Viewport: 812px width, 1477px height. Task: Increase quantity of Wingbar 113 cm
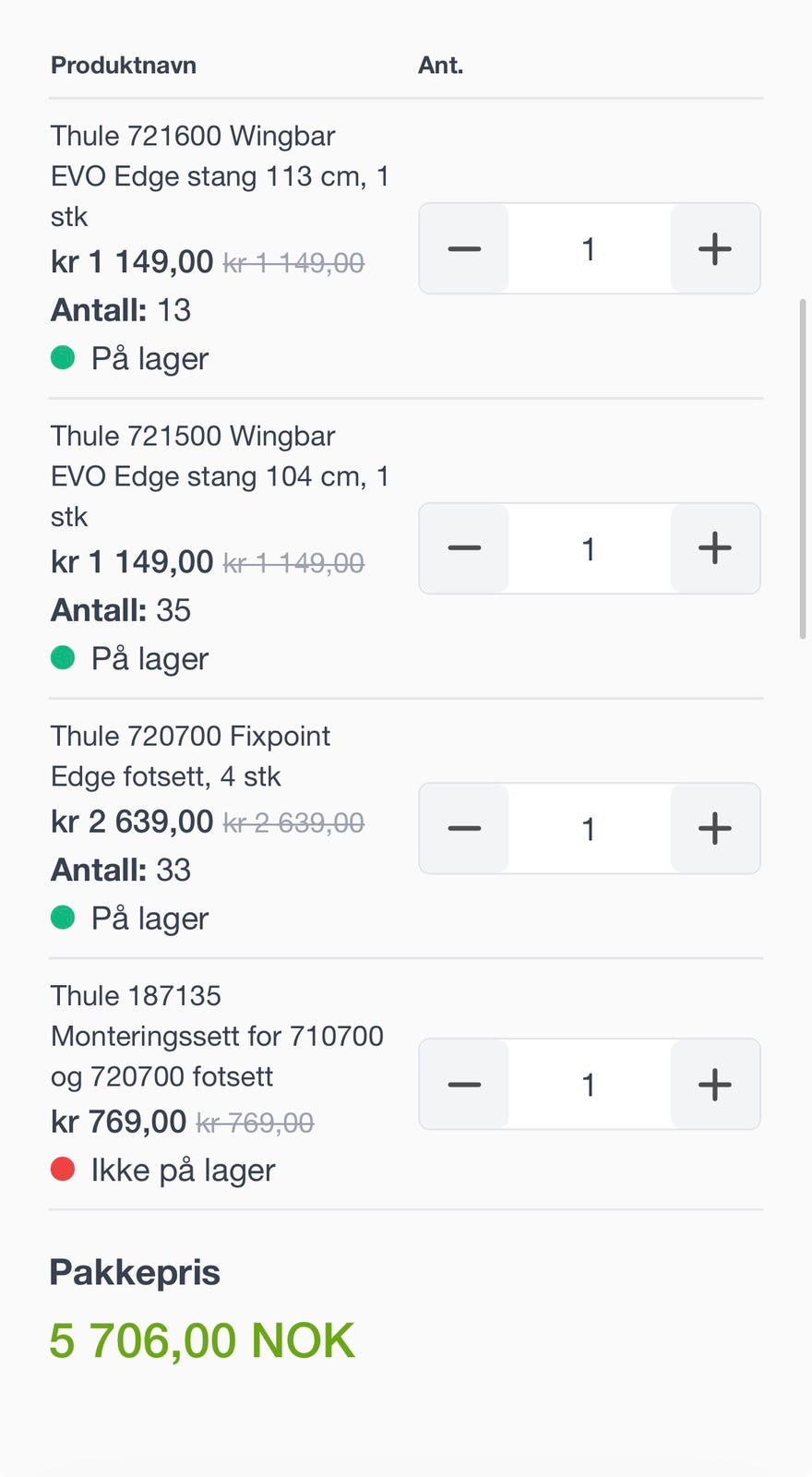point(714,249)
